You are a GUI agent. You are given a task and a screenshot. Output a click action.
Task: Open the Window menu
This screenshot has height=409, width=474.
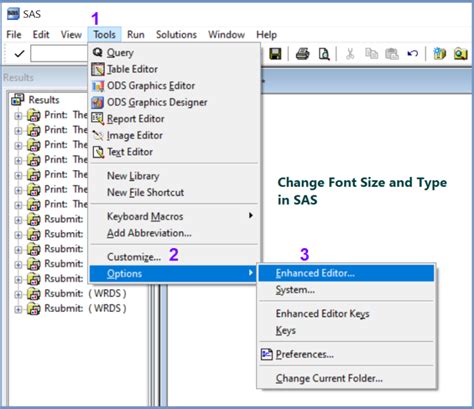tap(226, 35)
